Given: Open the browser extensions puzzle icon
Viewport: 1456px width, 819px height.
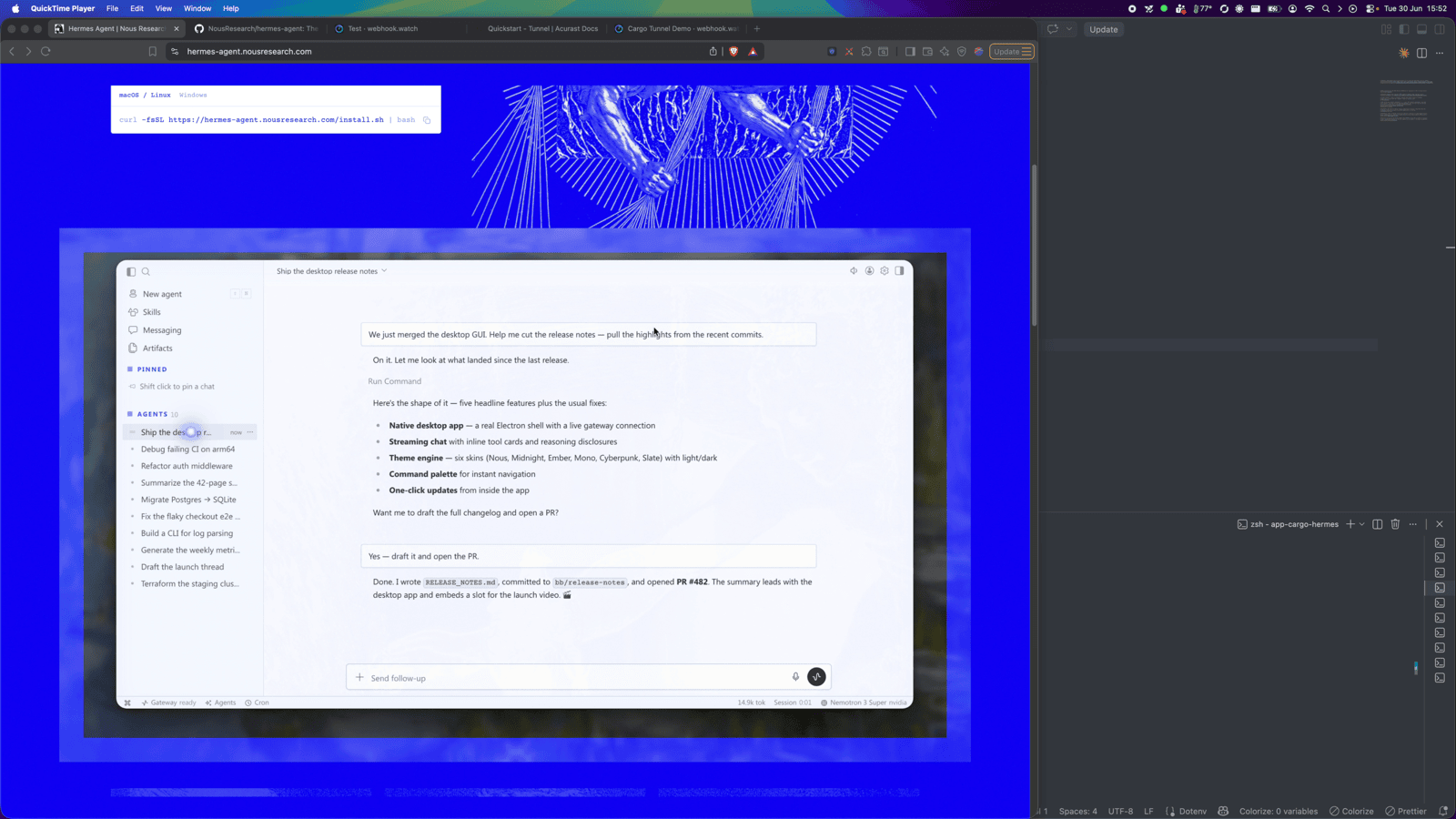Looking at the screenshot, I should point(866,52).
